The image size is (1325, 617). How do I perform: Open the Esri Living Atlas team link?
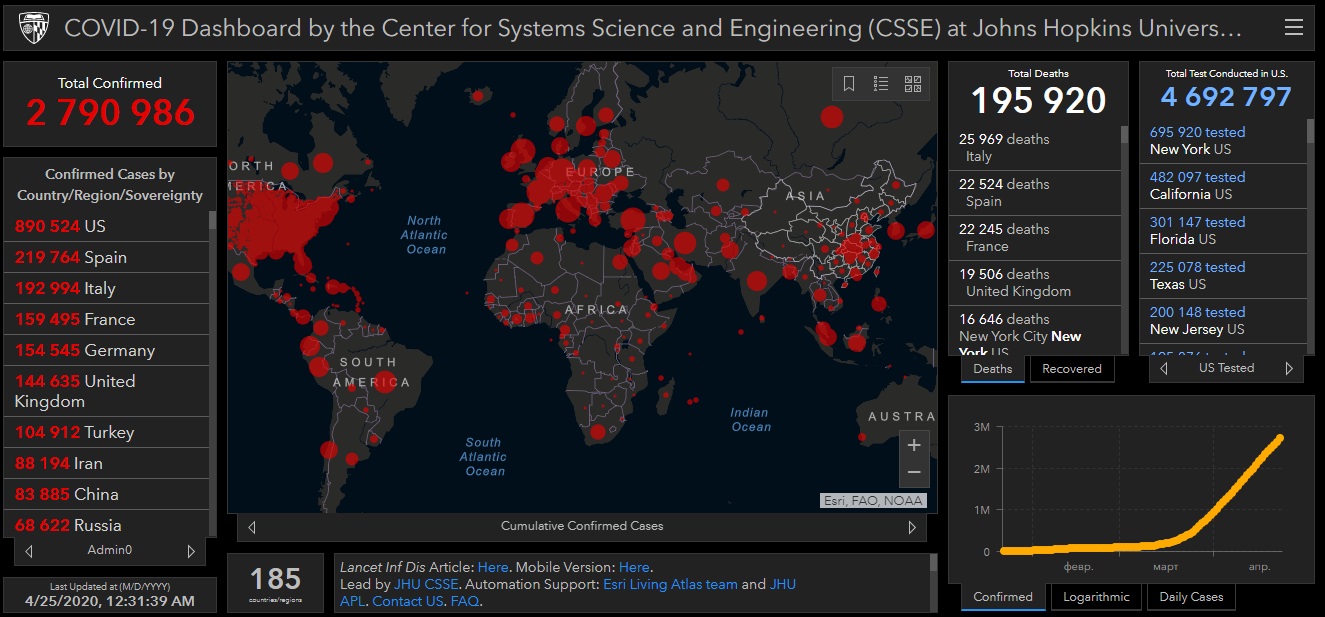(670, 584)
